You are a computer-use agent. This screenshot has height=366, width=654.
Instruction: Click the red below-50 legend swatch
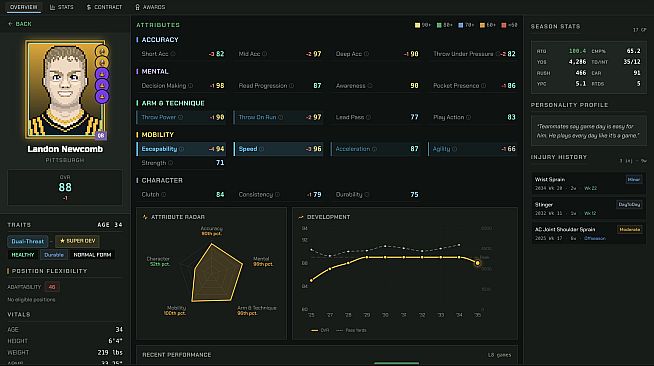point(504,25)
